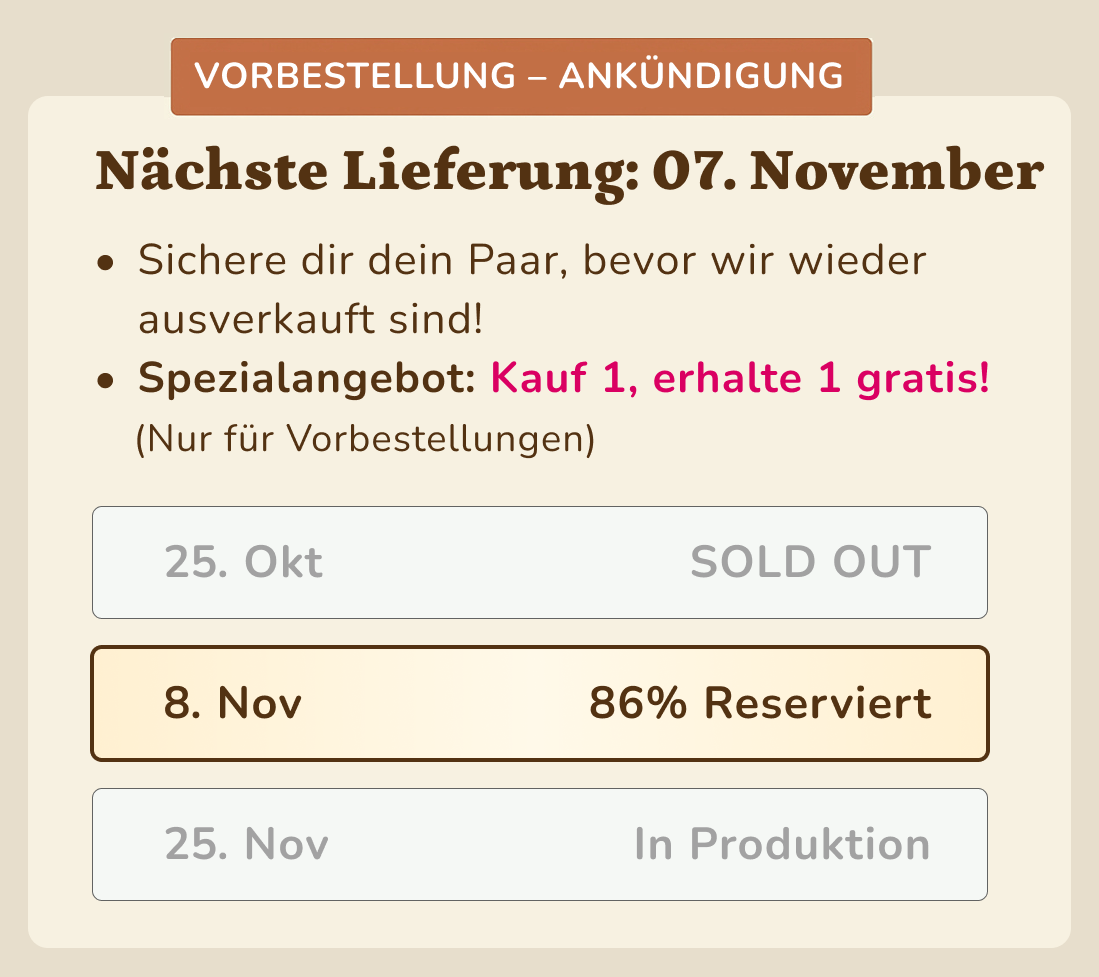1099x977 pixels.
Task: Click the Vorbestellung – Ankündigung badge
Action: point(521,77)
